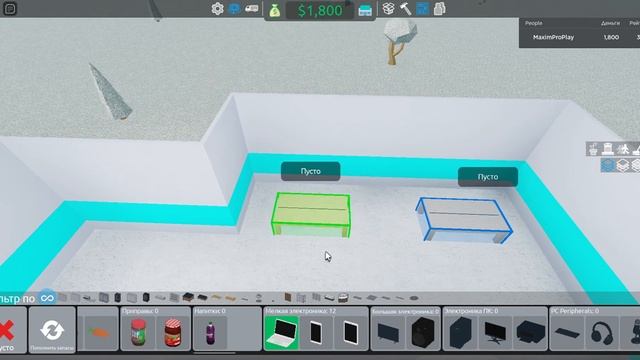This screenshot has height=360, width=640.
Task: Select the green-lidded jar product
Action: pyautogui.click(x=138, y=333)
